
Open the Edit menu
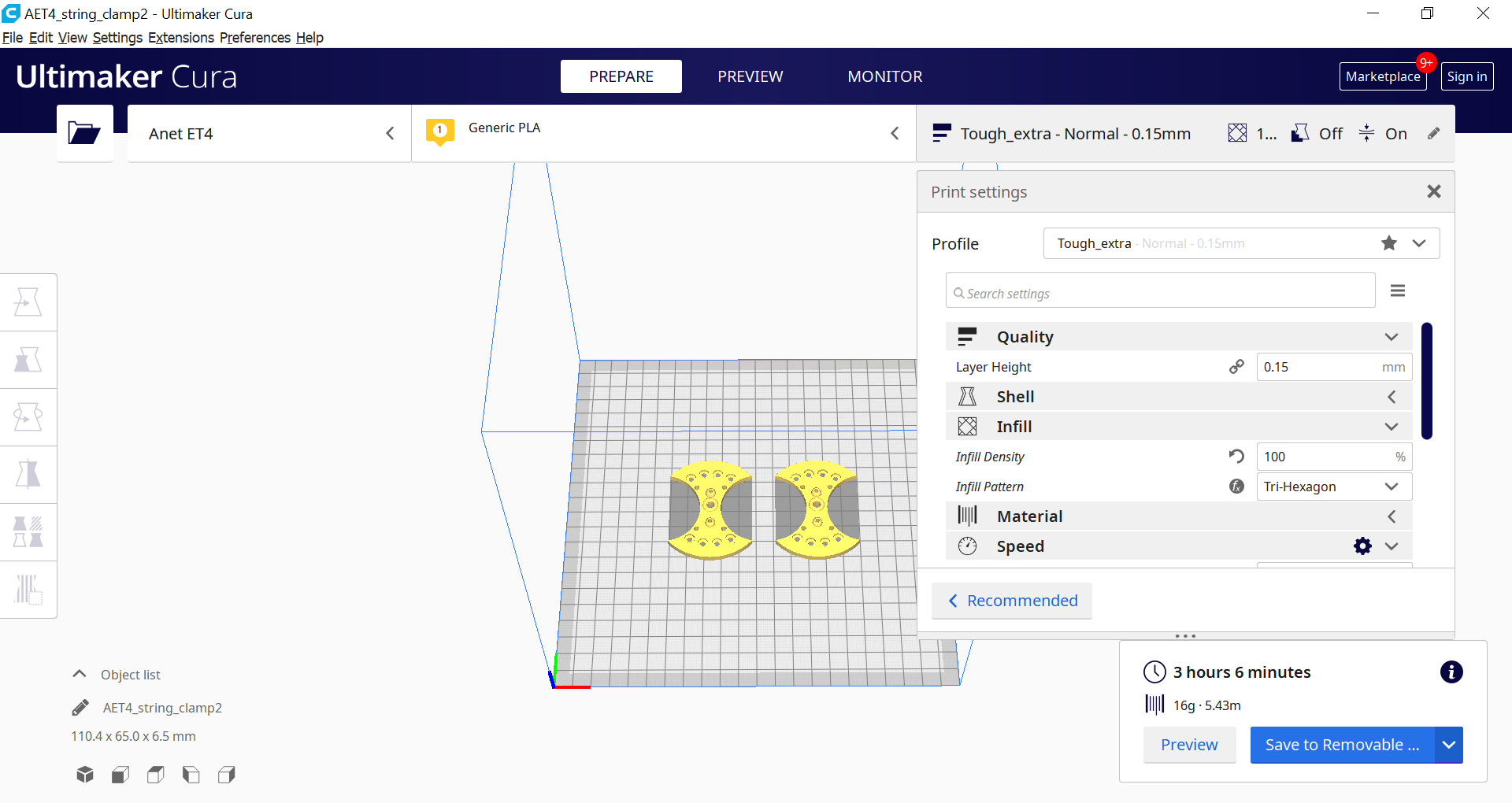tap(41, 38)
